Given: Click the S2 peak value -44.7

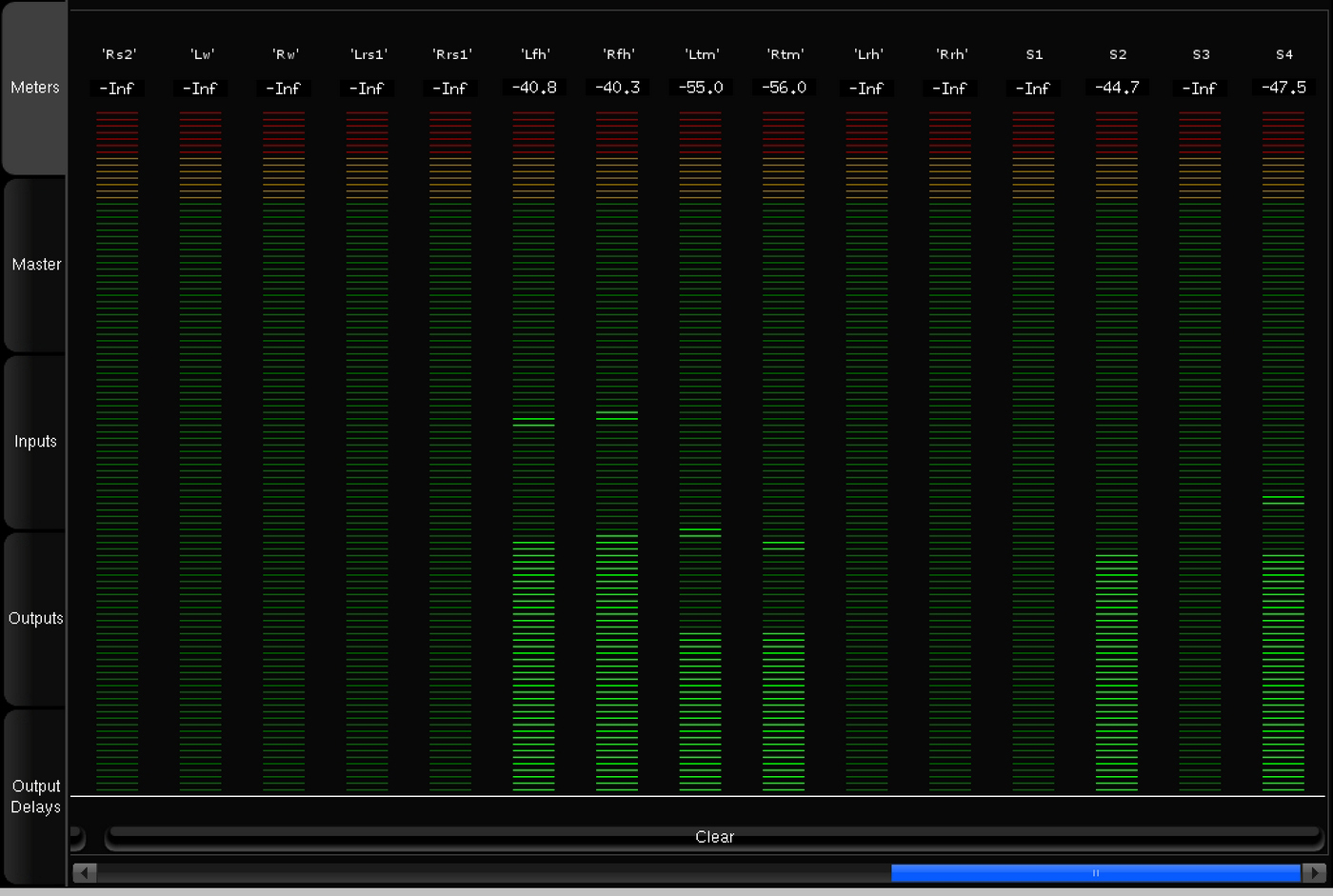Looking at the screenshot, I should click(x=1117, y=88).
